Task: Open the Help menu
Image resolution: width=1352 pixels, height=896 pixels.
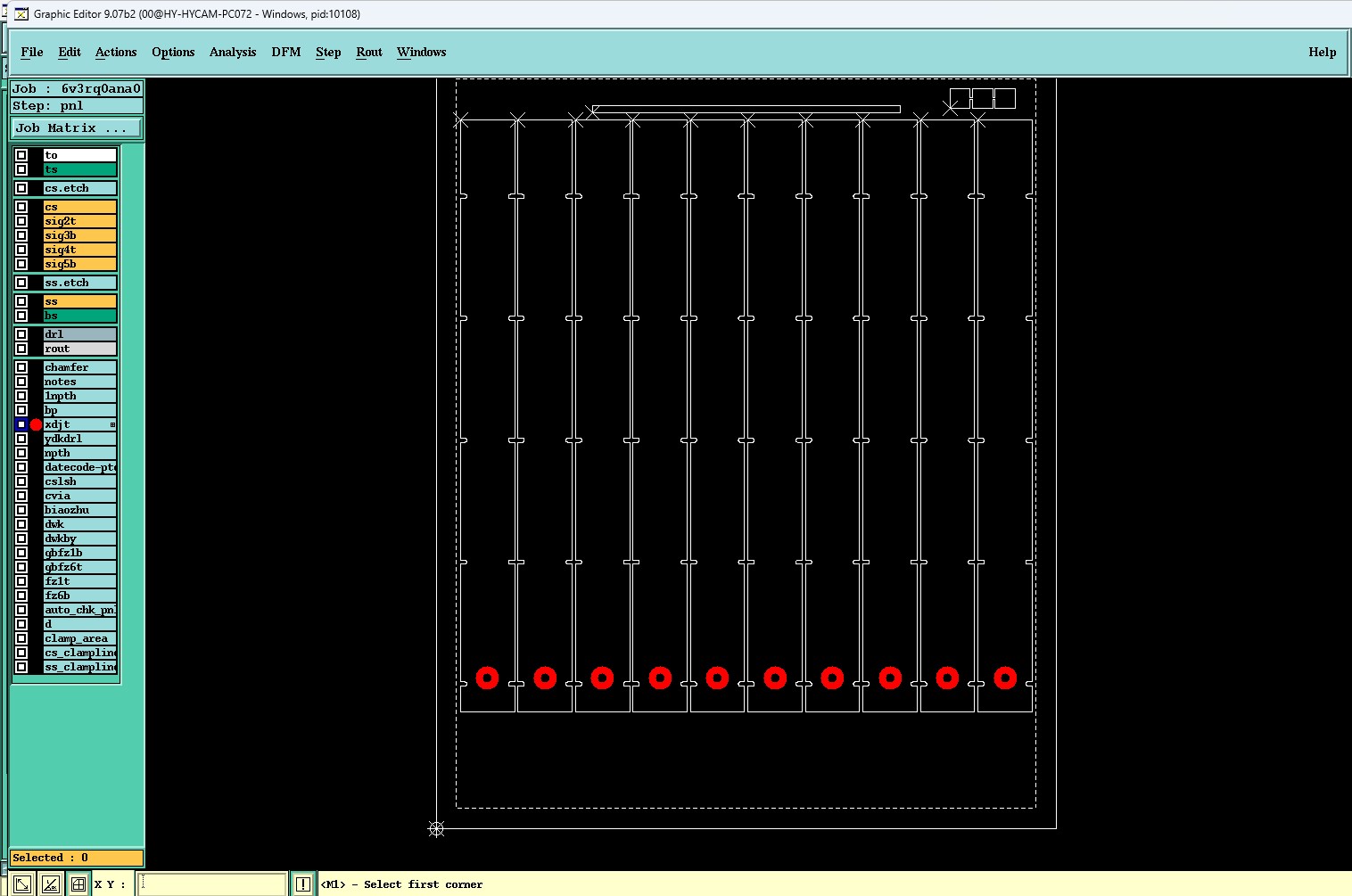Action: (x=1323, y=52)
